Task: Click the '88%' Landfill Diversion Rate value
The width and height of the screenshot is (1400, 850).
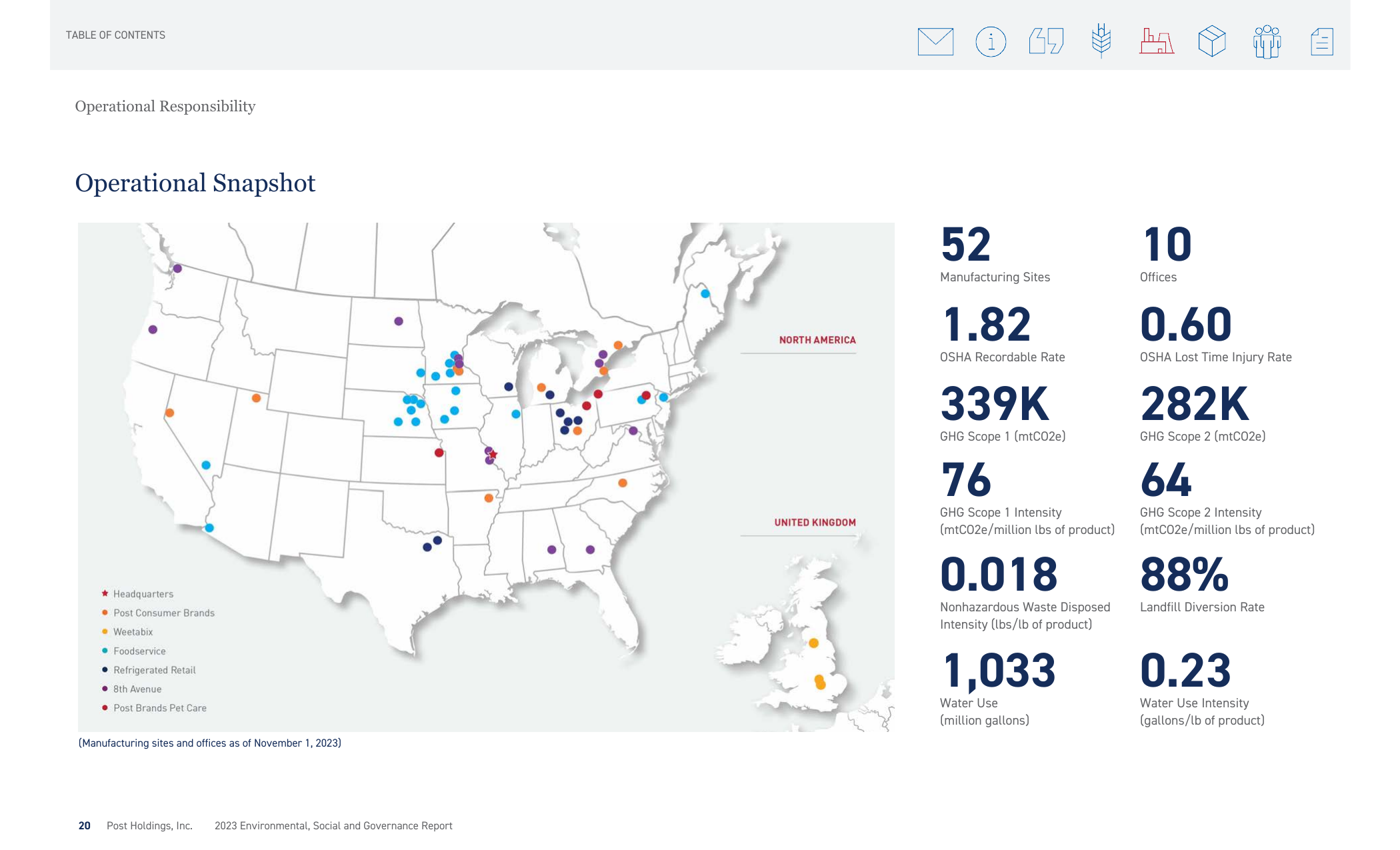Action: tap(1185, 575)
